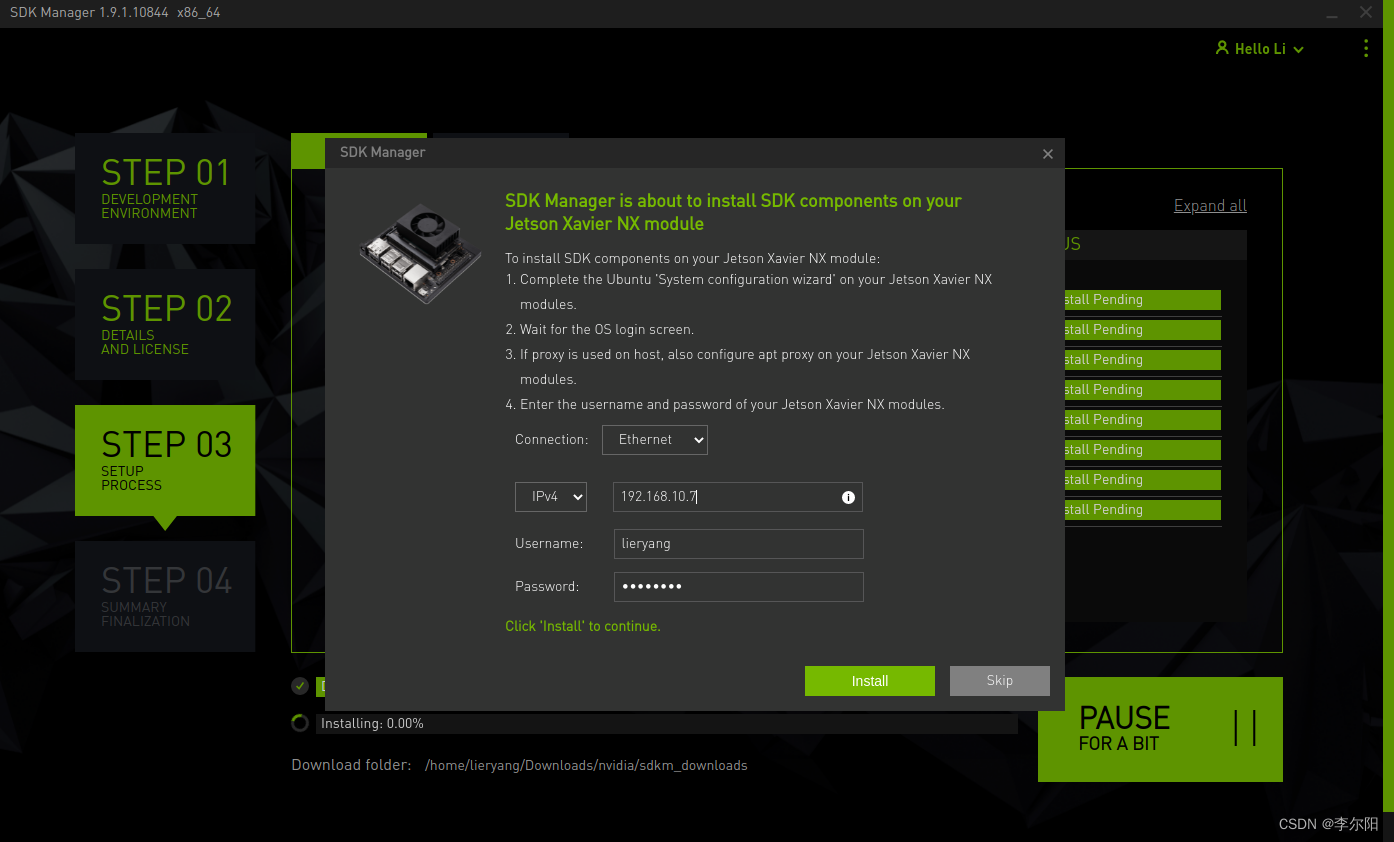Click the download folder path

point(586,766)
